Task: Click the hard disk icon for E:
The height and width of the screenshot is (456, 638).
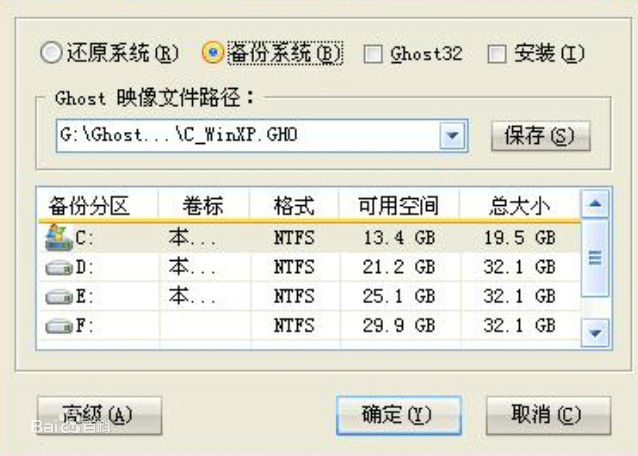Action: click(59, 297)
